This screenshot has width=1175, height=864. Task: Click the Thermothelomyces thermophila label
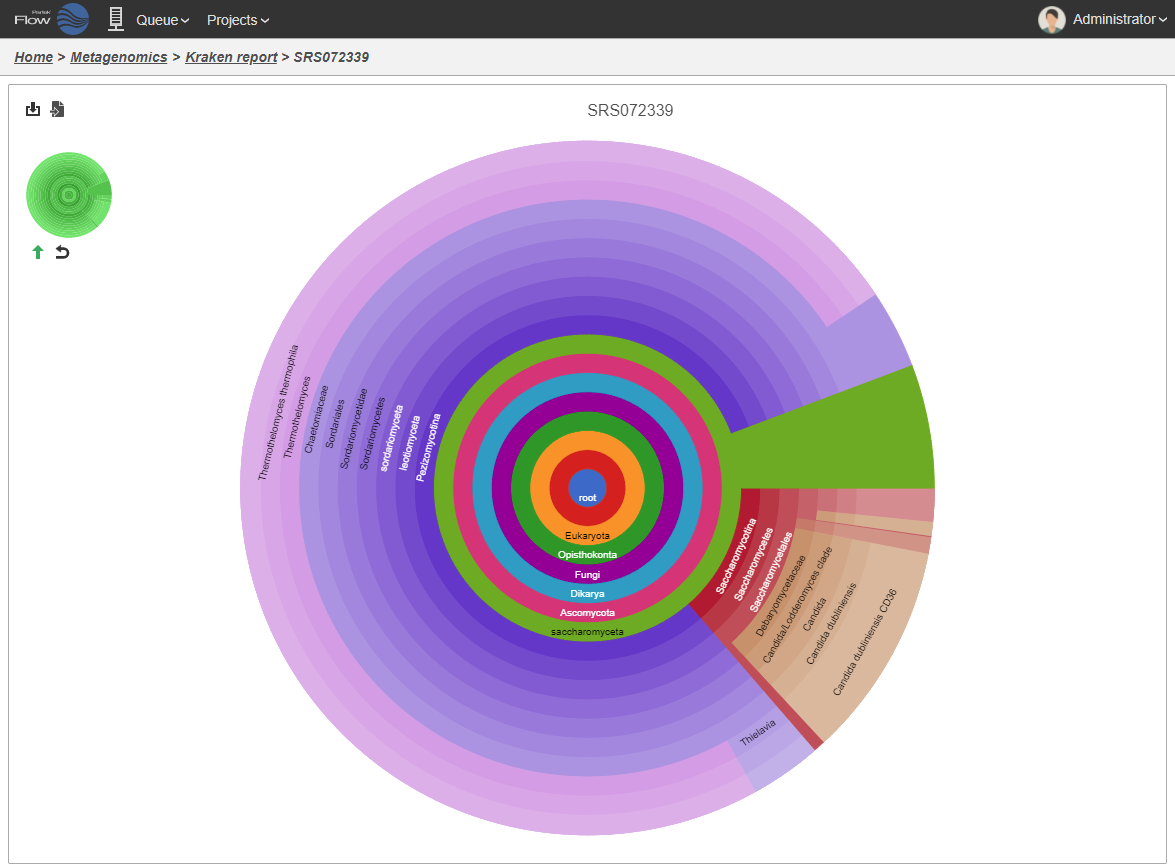278,412
